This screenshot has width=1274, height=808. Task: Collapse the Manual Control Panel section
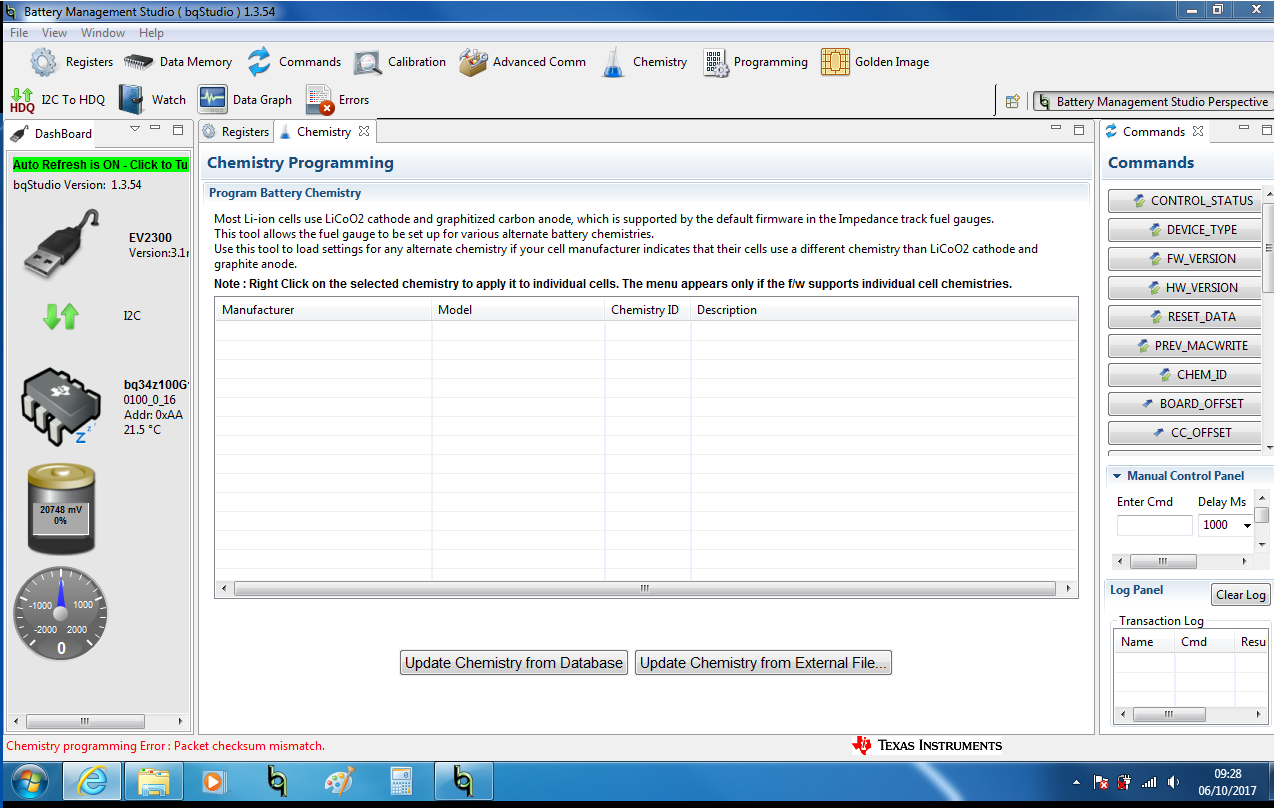(x=1117, y=476)
